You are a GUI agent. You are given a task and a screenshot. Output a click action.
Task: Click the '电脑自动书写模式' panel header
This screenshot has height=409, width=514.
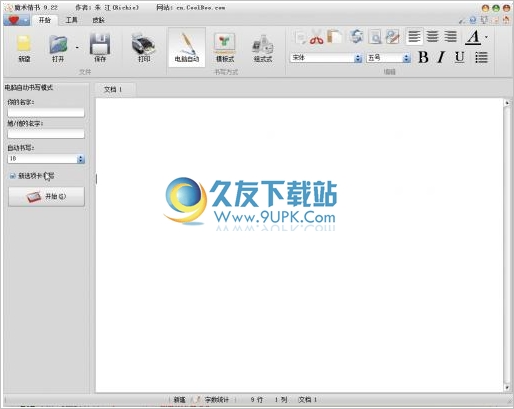point(29,88)
